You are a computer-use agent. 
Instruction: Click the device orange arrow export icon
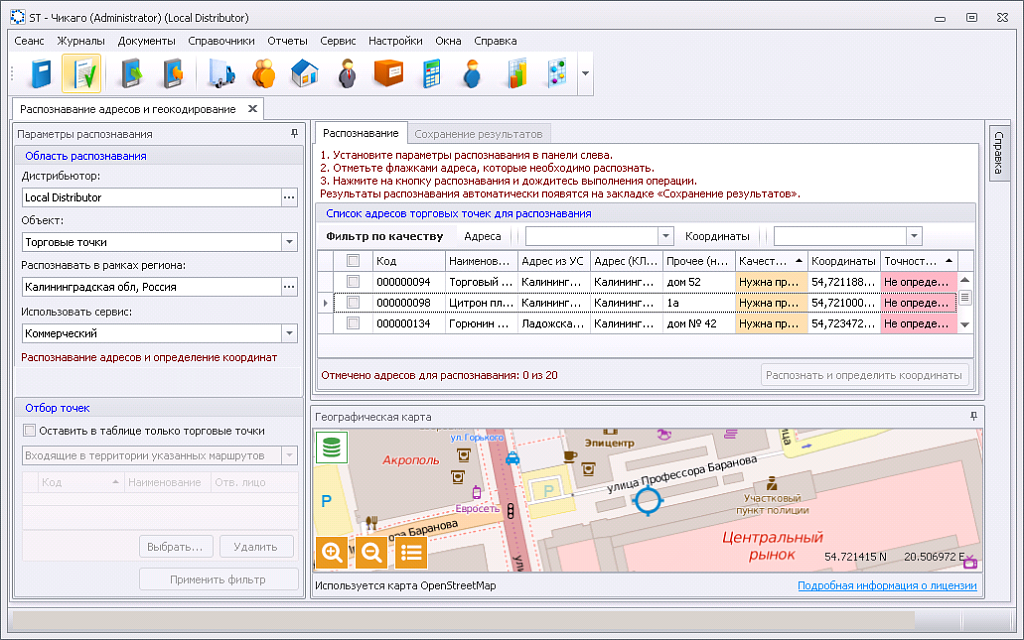(x=172, y=73)
